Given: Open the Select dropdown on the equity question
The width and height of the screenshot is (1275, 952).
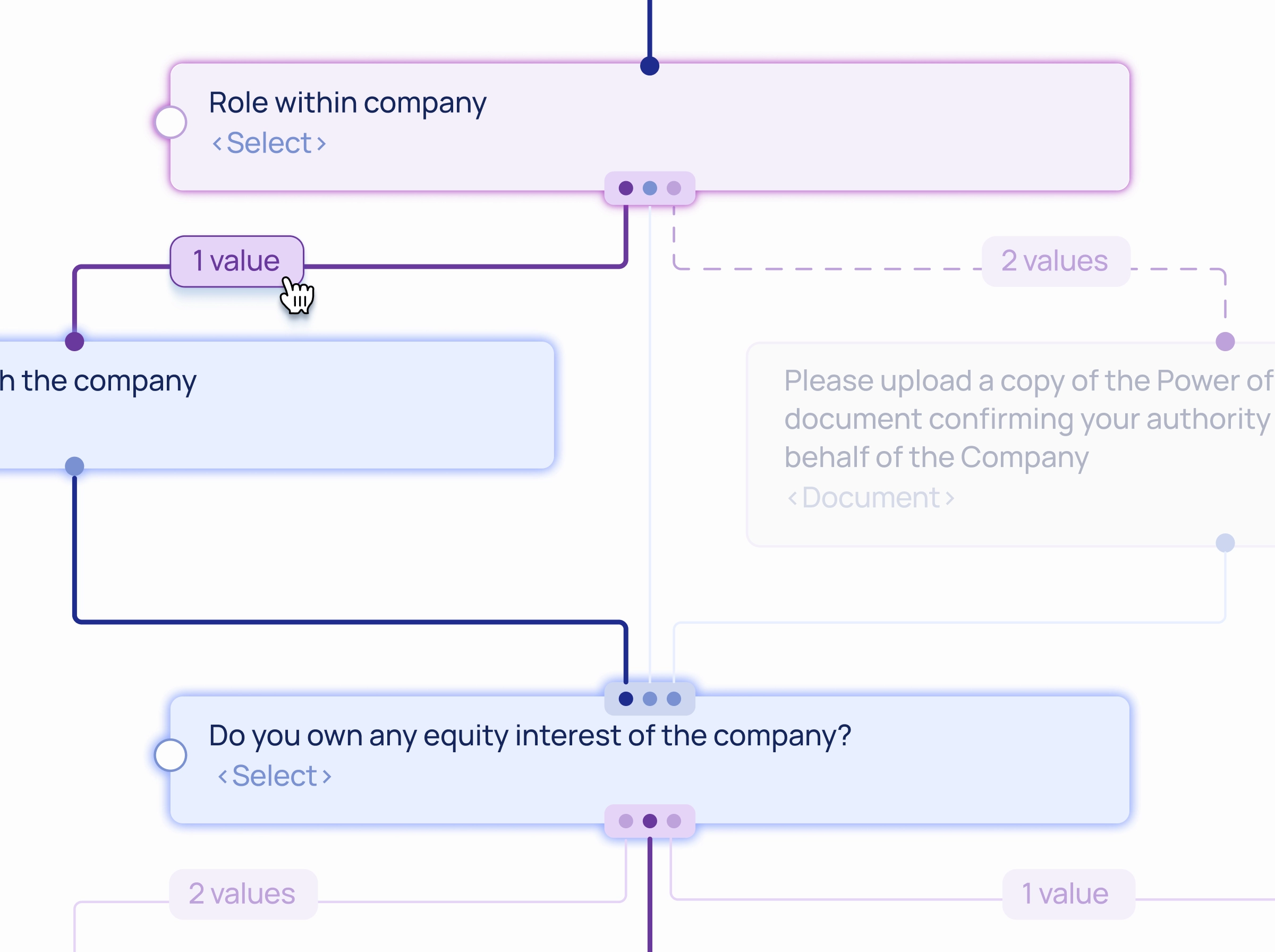Looking at the screenshot, I should coord(274,775).
